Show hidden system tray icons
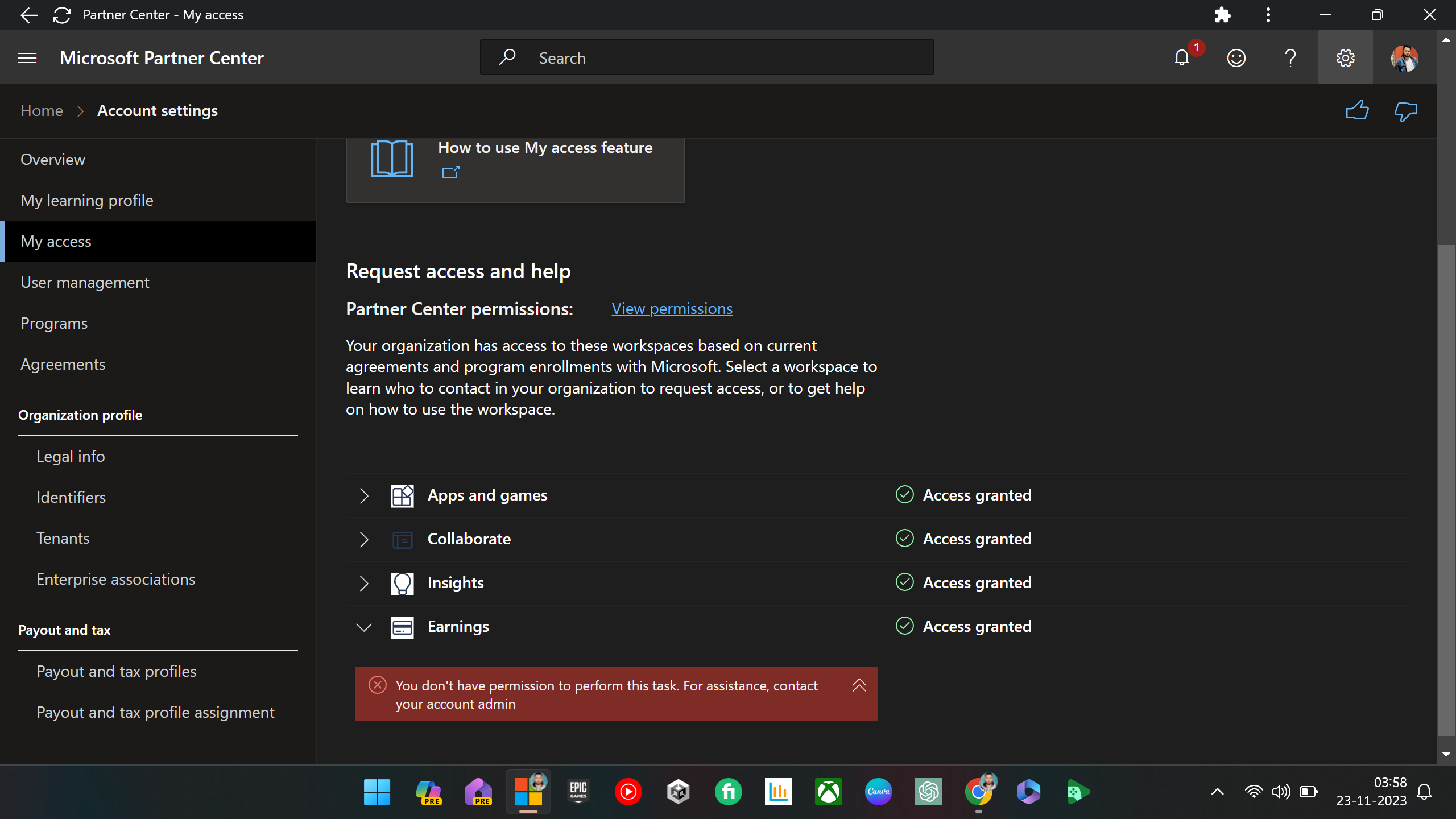The width and height of the screenshot is (1456, 819). coord(1217,792)
